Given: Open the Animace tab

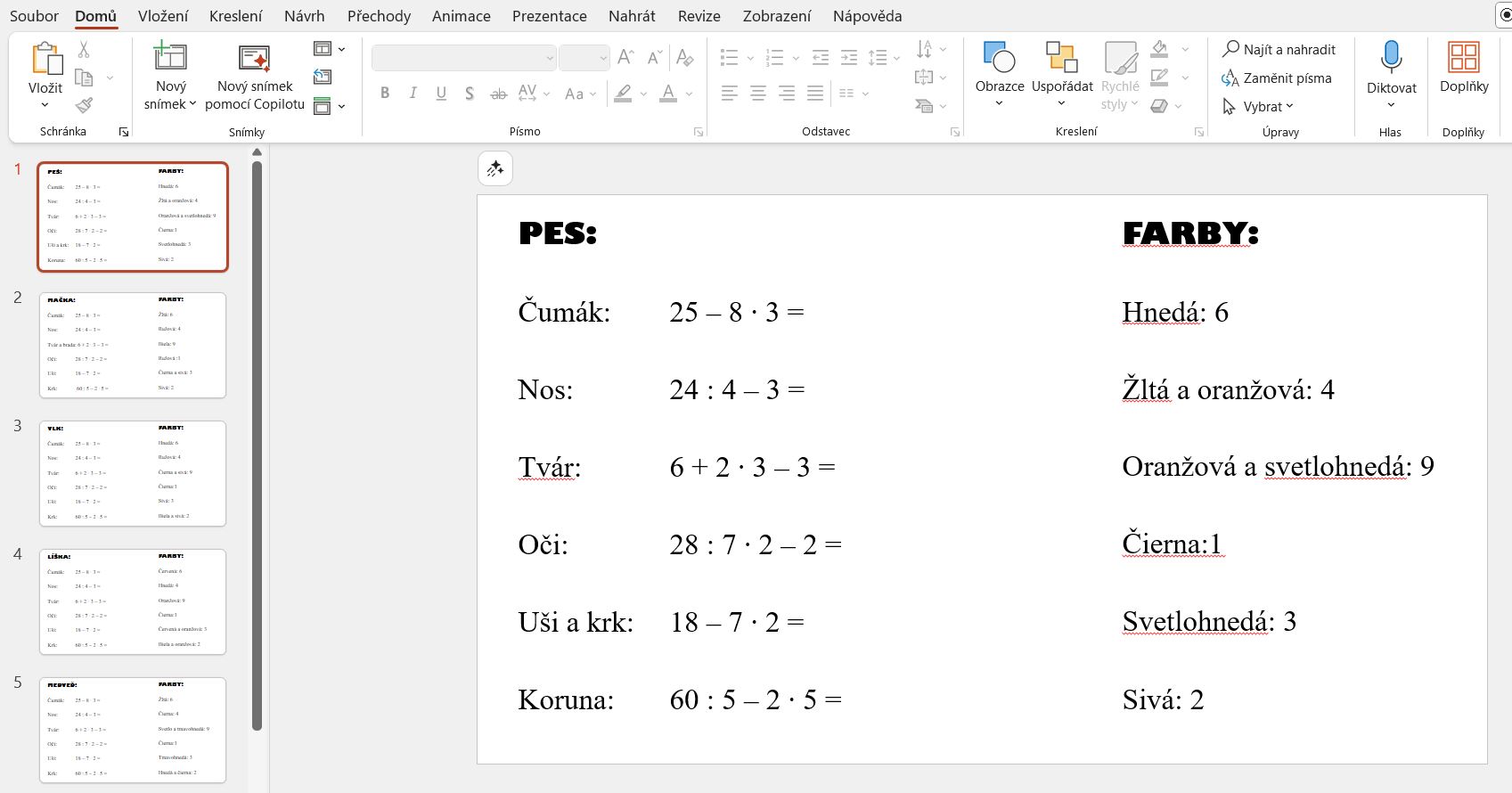Looking at the screenshot, I should [461, 16].
